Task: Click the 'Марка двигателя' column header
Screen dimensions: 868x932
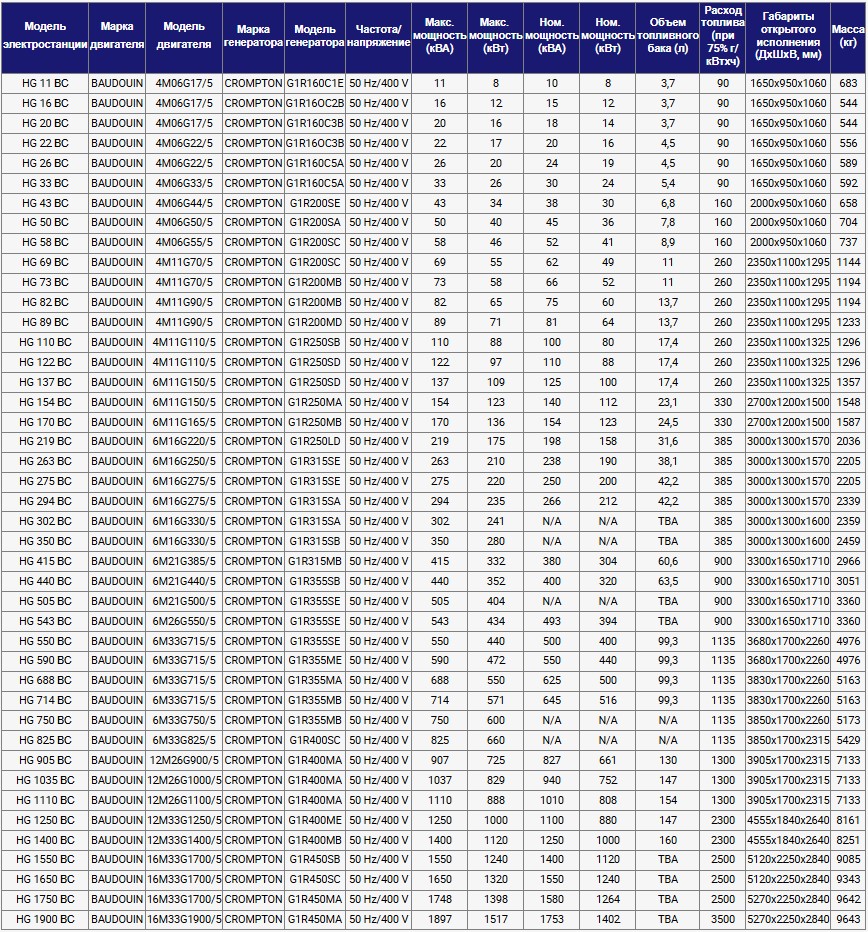Action: (117, 36)
